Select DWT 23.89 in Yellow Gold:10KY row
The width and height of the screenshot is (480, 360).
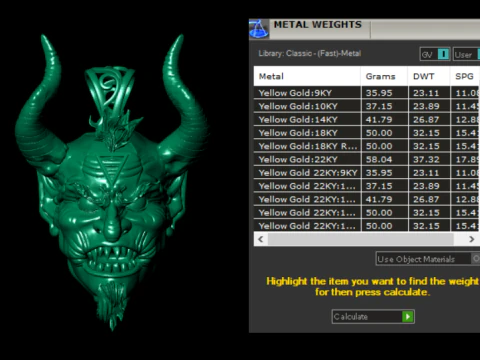tap(429, 106)
